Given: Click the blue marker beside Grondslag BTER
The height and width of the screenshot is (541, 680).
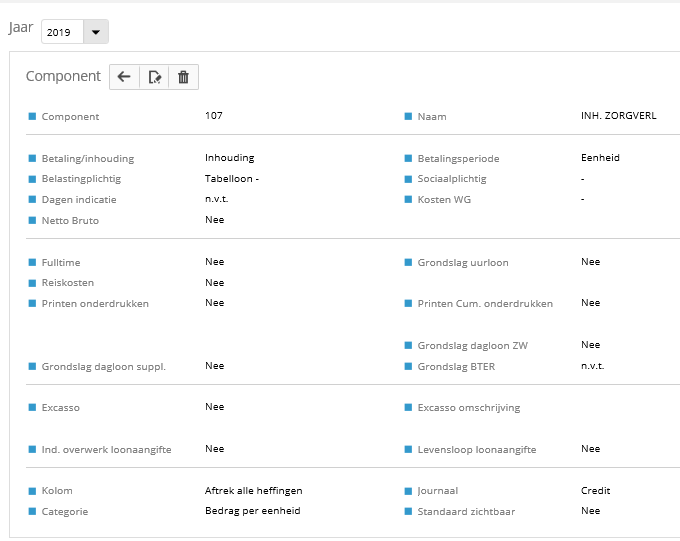Looking at the screenshot, I should [408, 366].
